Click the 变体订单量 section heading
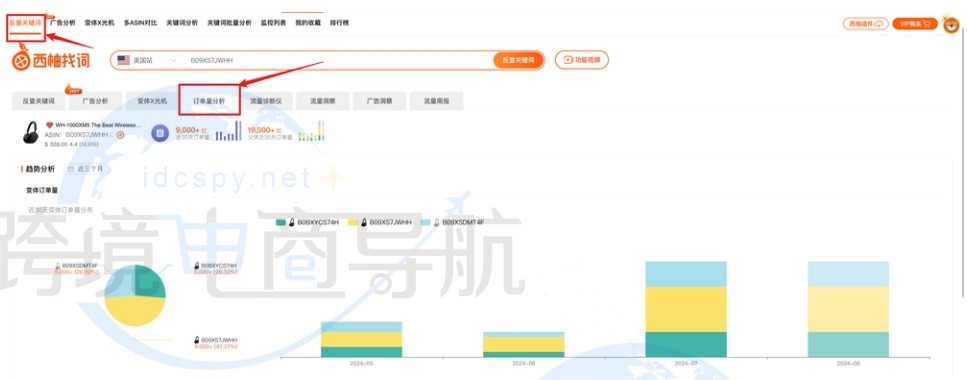Screen dimensions: 967x380 (42, 191)
